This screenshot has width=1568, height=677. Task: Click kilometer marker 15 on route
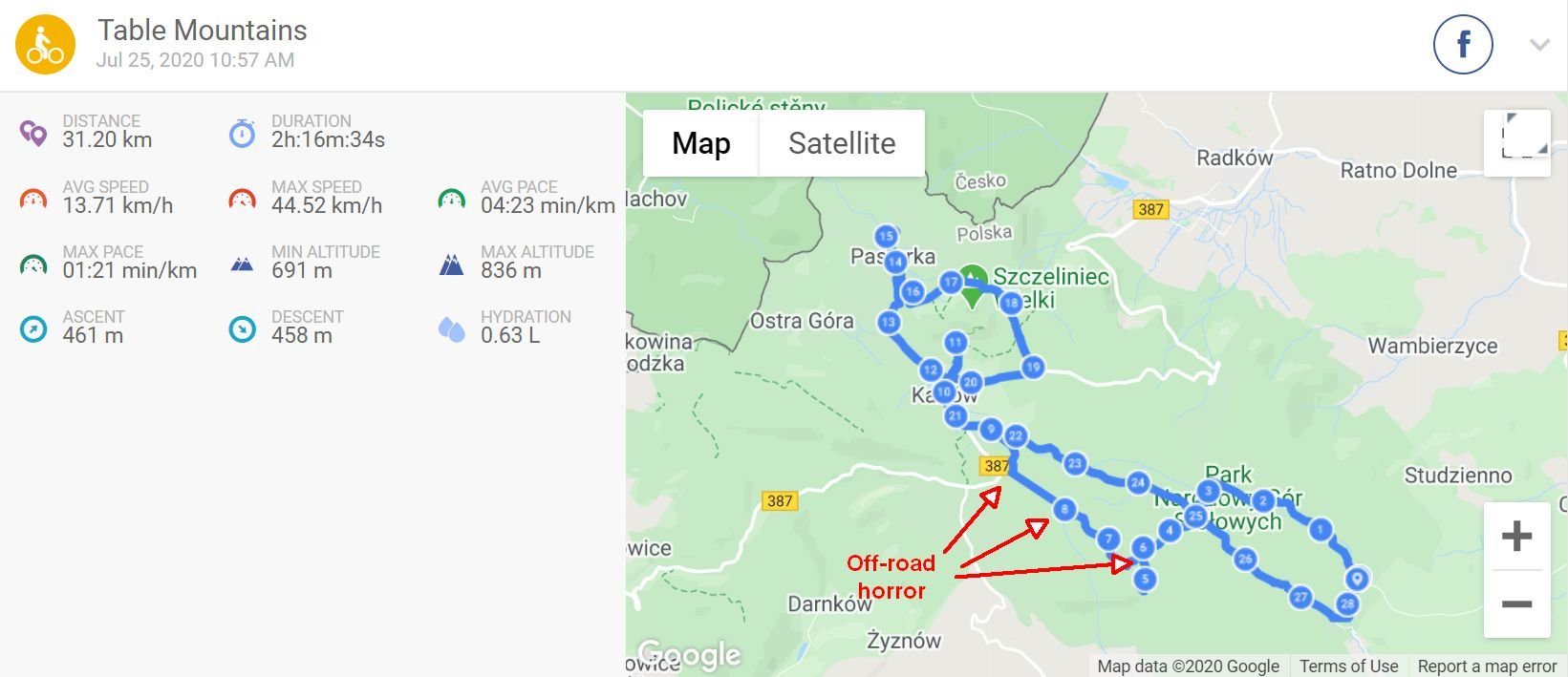[886, 236]
